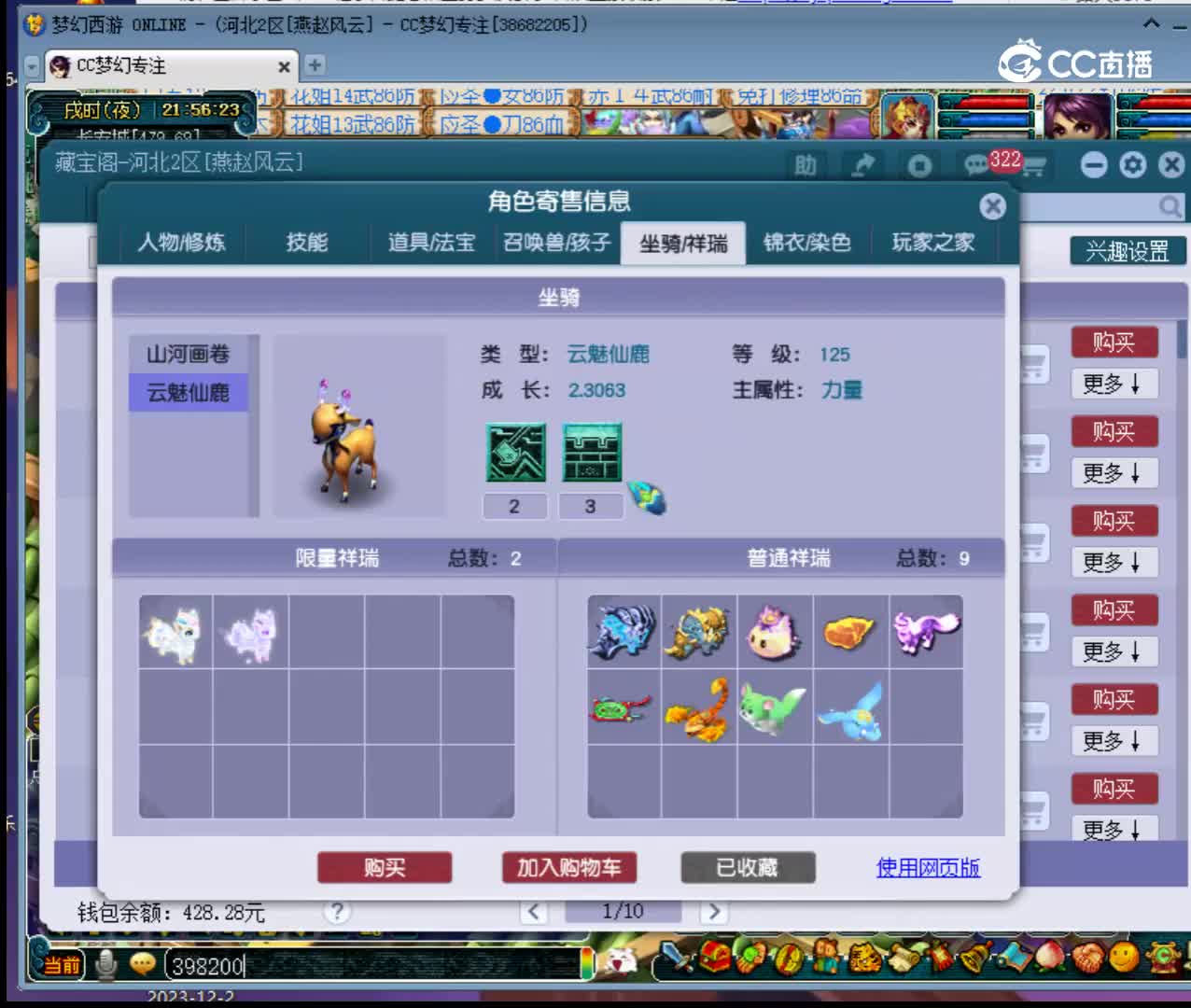Click 购买 on the fifth listing row
The width and height of the screenshot is (1191, 1008).
(1114, 700)
